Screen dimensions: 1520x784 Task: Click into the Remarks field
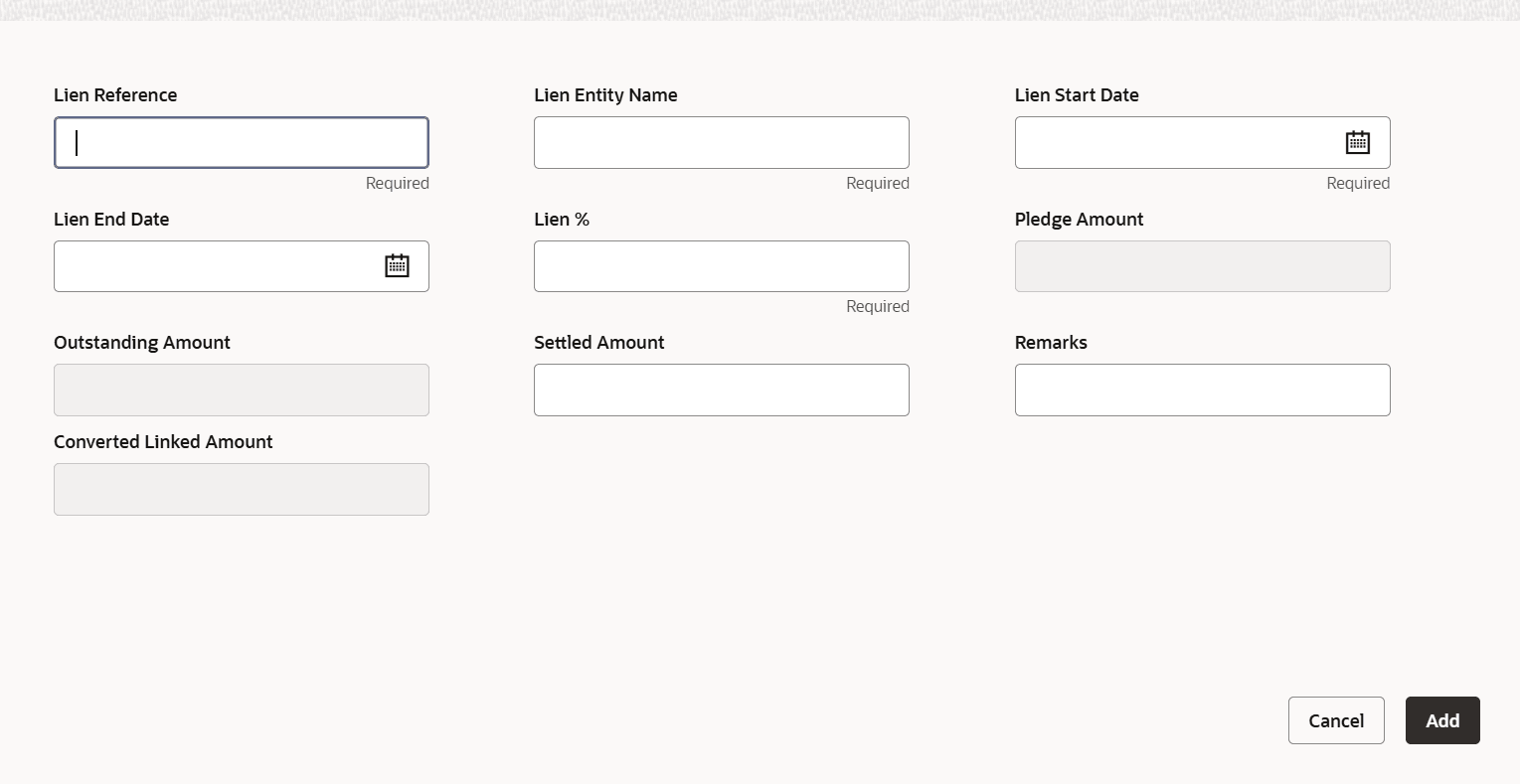[1203, 390]
